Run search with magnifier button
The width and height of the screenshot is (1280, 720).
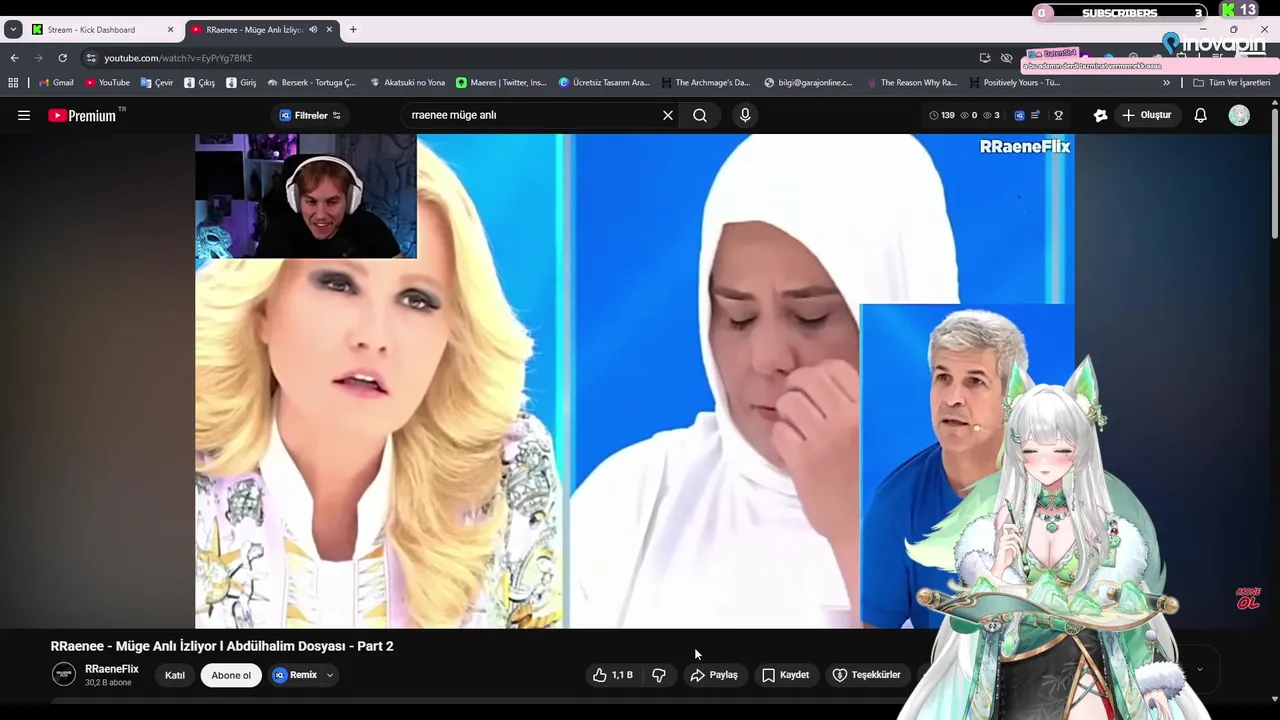pos(700,115)
